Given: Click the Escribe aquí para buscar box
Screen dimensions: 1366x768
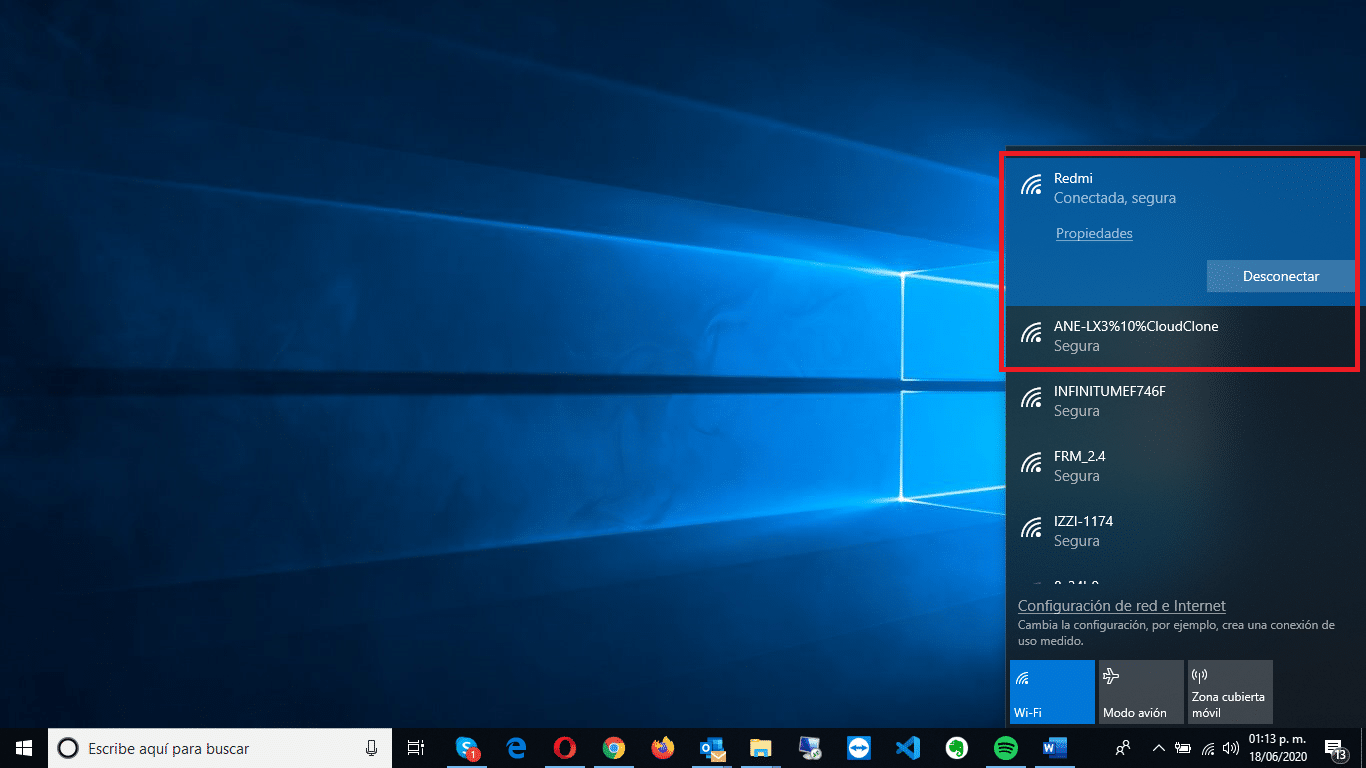Looking at the screenshot, I should (220, 748).
